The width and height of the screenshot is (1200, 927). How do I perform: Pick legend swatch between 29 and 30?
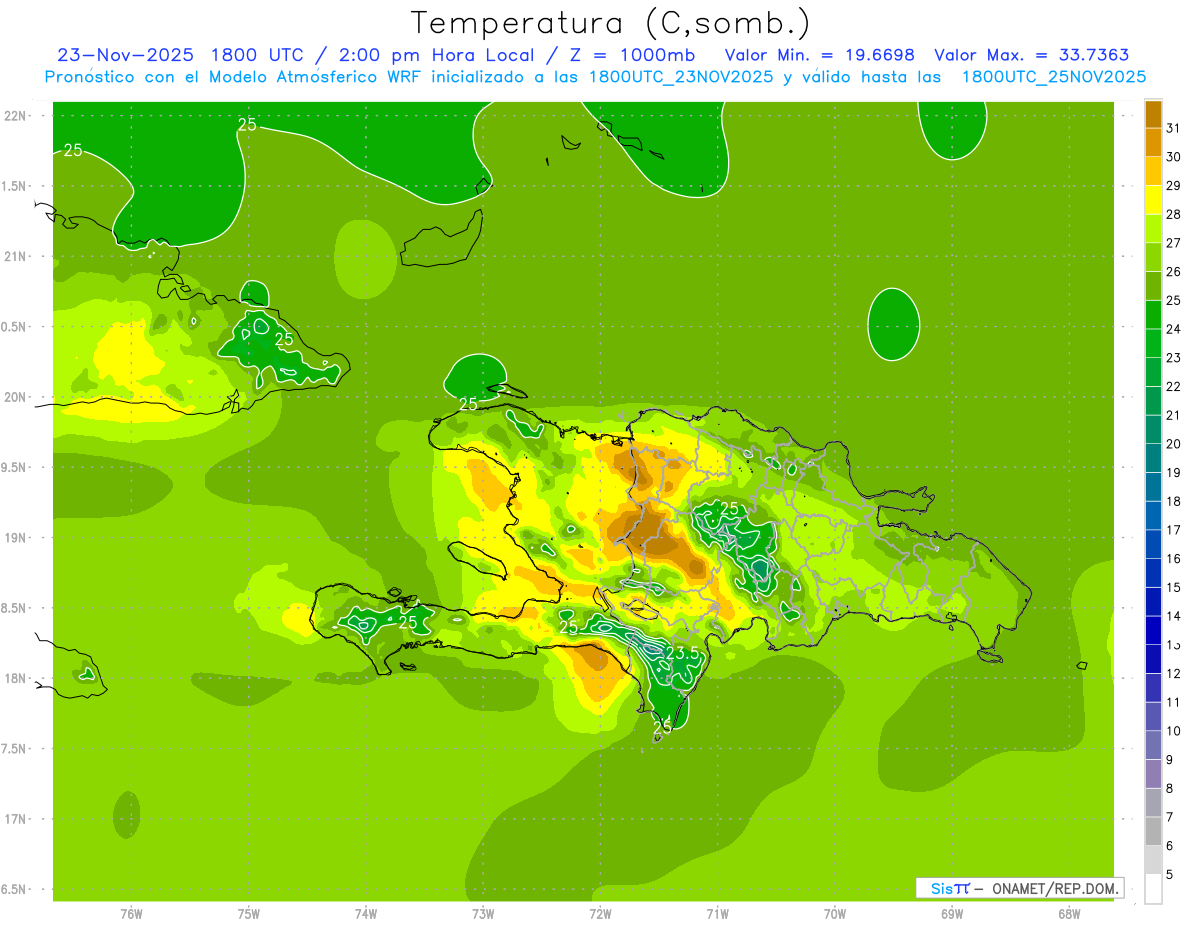(1154, 172)
